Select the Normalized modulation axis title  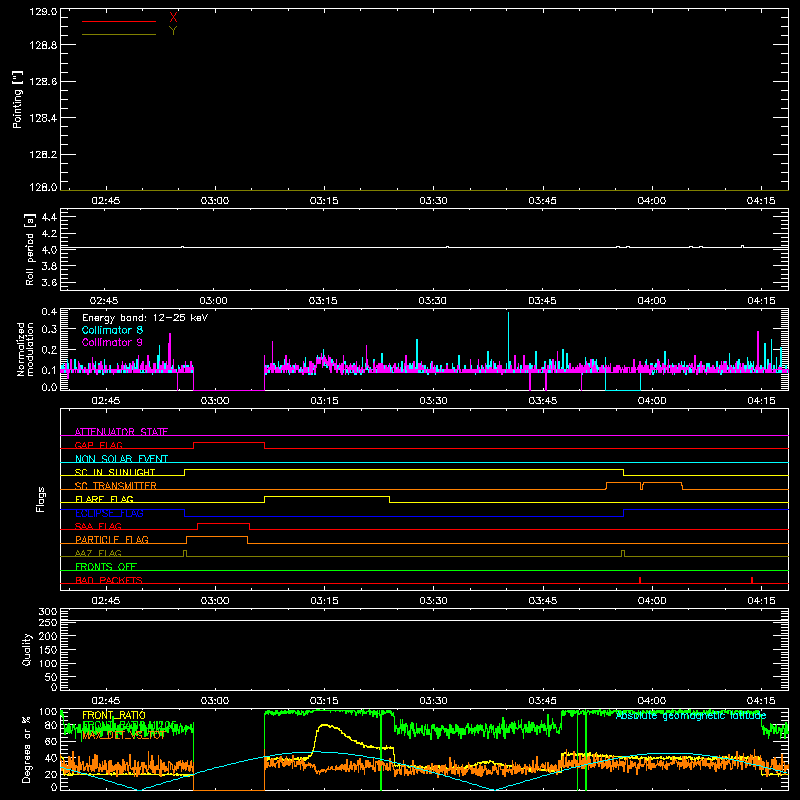click(25, 349)
